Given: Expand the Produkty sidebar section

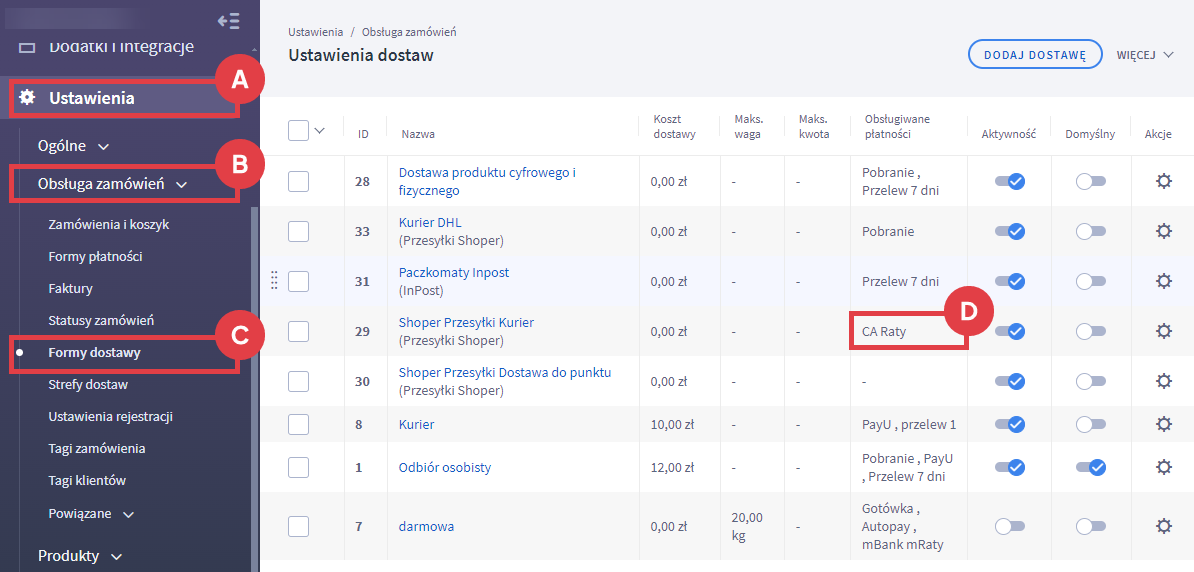Looking at the screenshot, I should (x=80, y=556).
